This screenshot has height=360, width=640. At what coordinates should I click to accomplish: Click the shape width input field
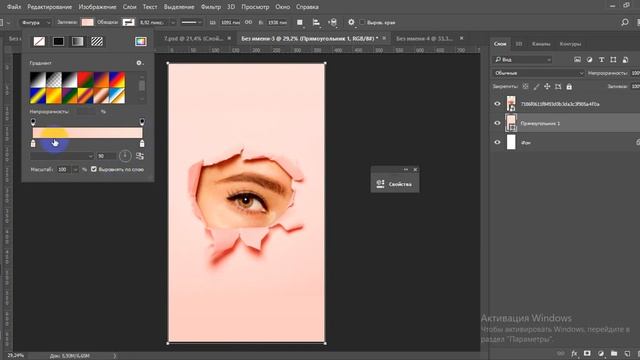(x=231, y=22)
